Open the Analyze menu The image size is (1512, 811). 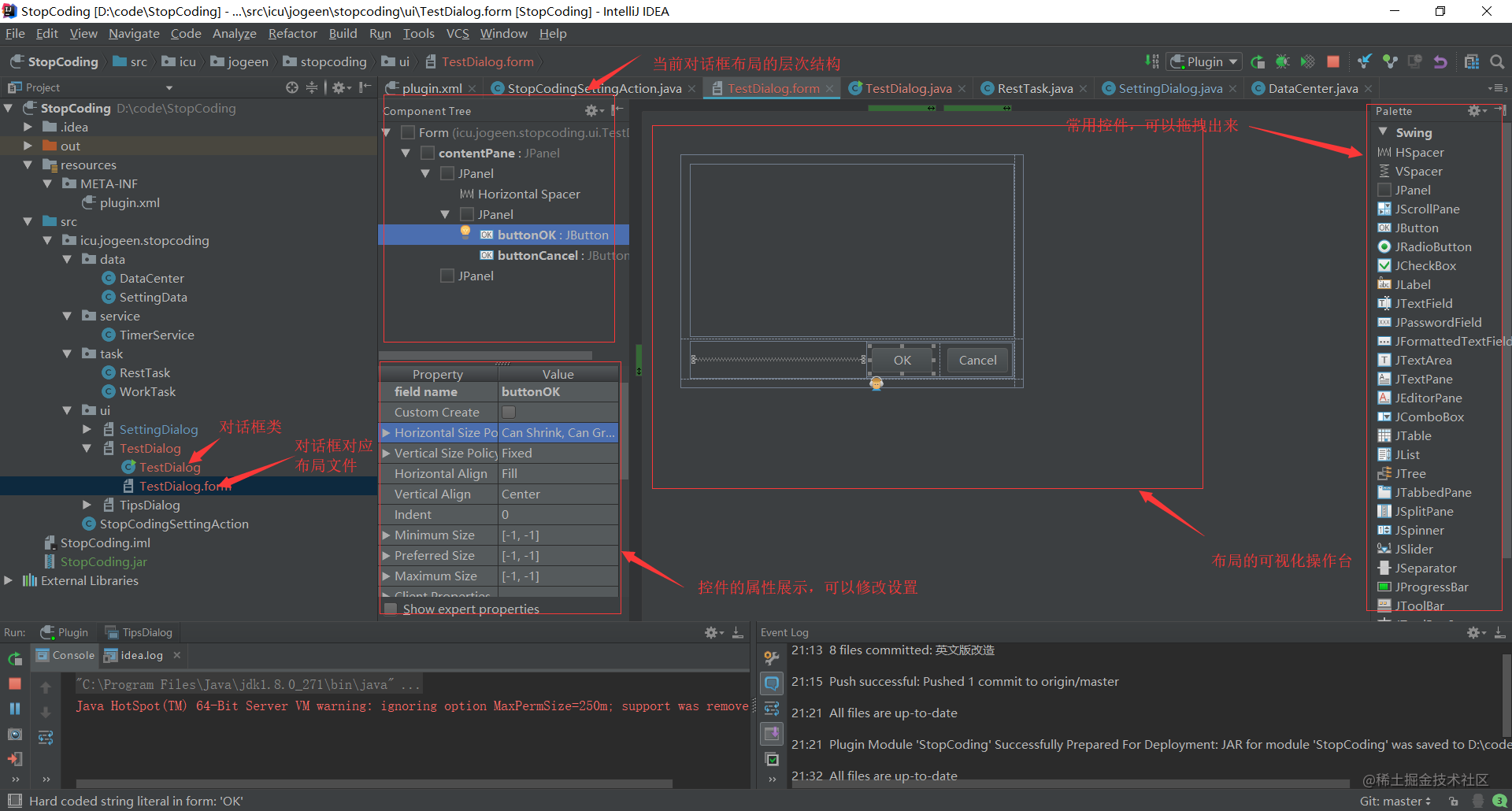click(x=235, y=33)
